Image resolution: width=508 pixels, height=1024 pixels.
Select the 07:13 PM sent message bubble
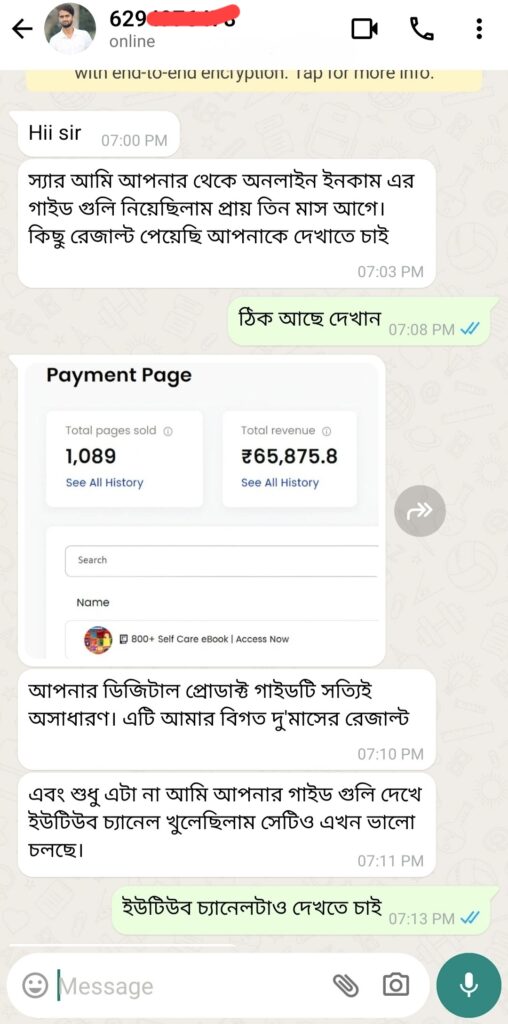point(305,910)
